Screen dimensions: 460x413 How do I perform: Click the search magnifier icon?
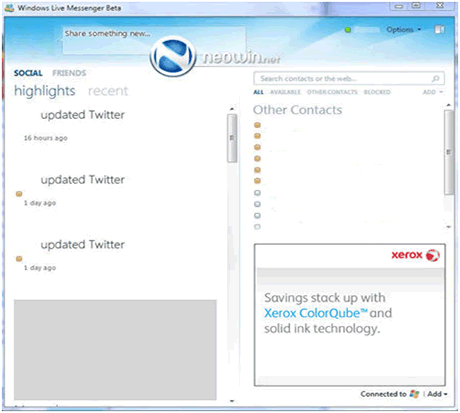click(x=435, y=79)
